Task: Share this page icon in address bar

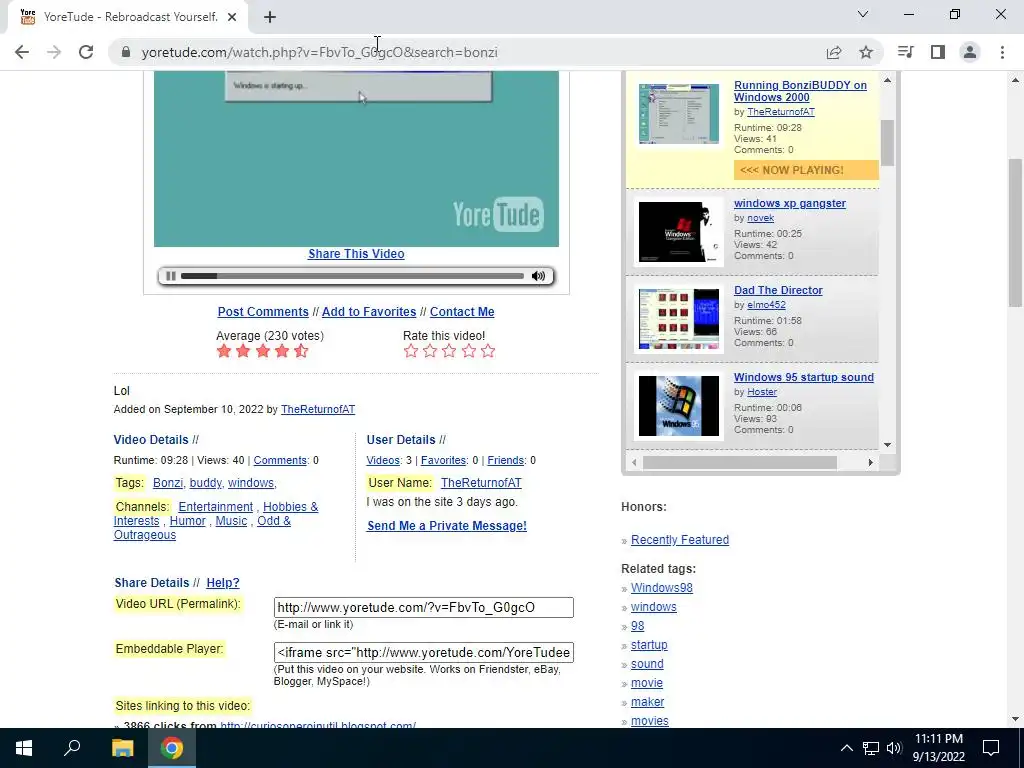Action: click(x=834, y=52)
